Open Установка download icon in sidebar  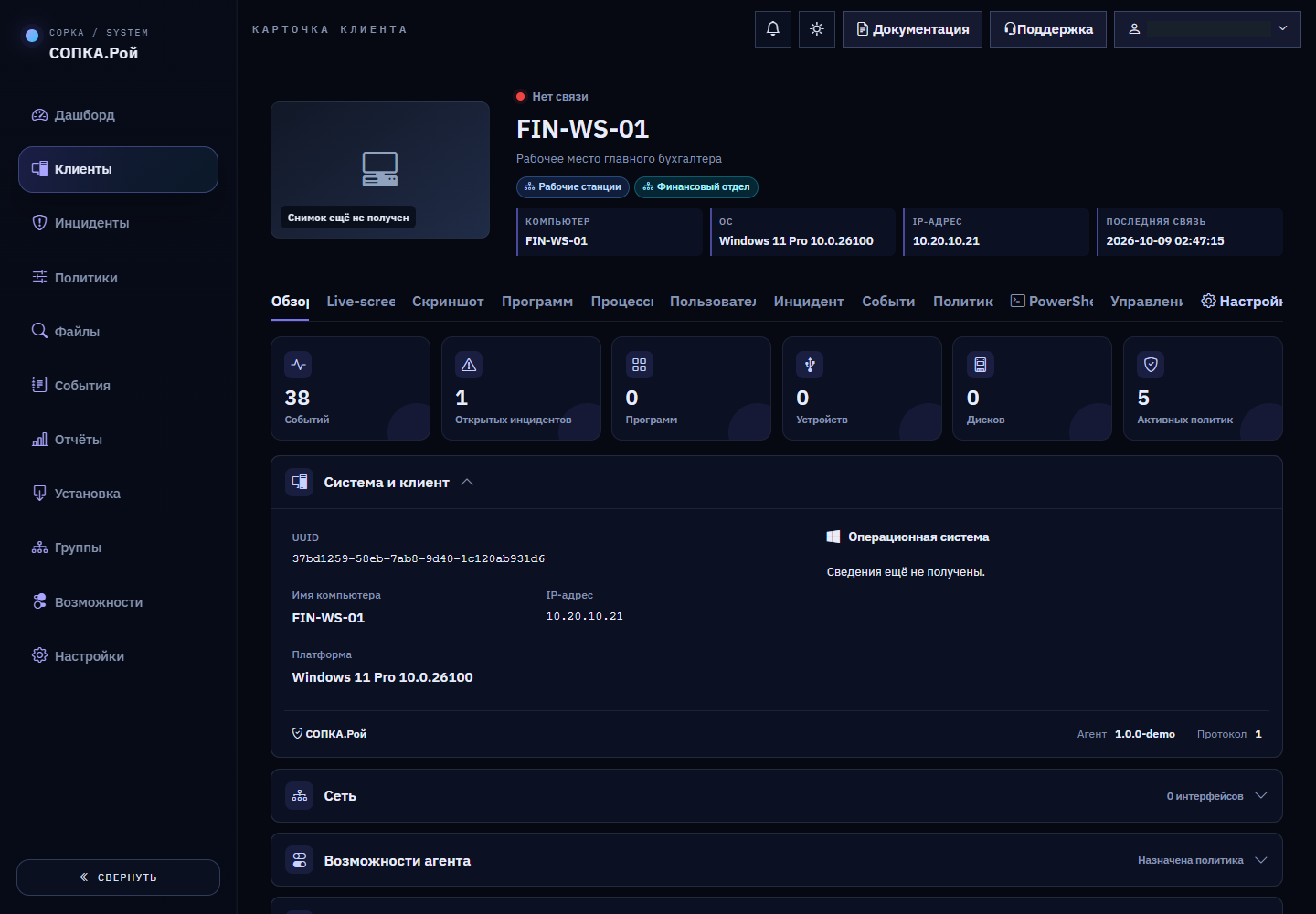click(39, 494)
